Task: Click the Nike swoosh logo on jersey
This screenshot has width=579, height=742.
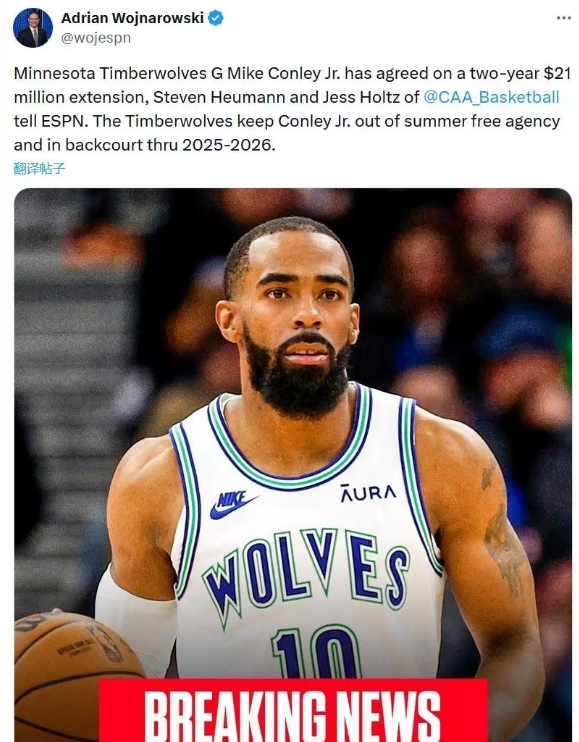Action: coord(233,505)
